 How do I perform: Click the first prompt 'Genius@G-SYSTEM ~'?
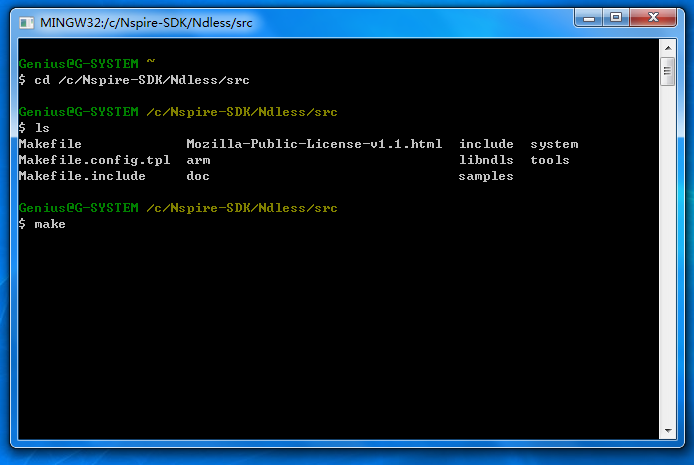(87, 64)
